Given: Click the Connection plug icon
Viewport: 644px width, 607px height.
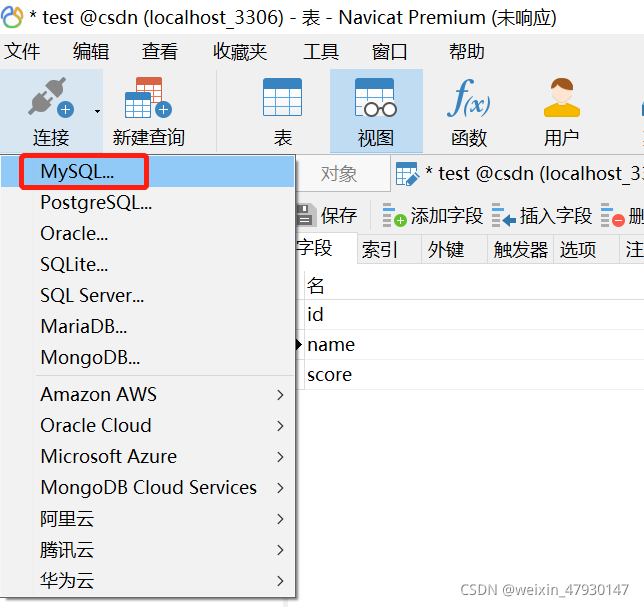Looking at the screenshot, I should coord(51,97).
